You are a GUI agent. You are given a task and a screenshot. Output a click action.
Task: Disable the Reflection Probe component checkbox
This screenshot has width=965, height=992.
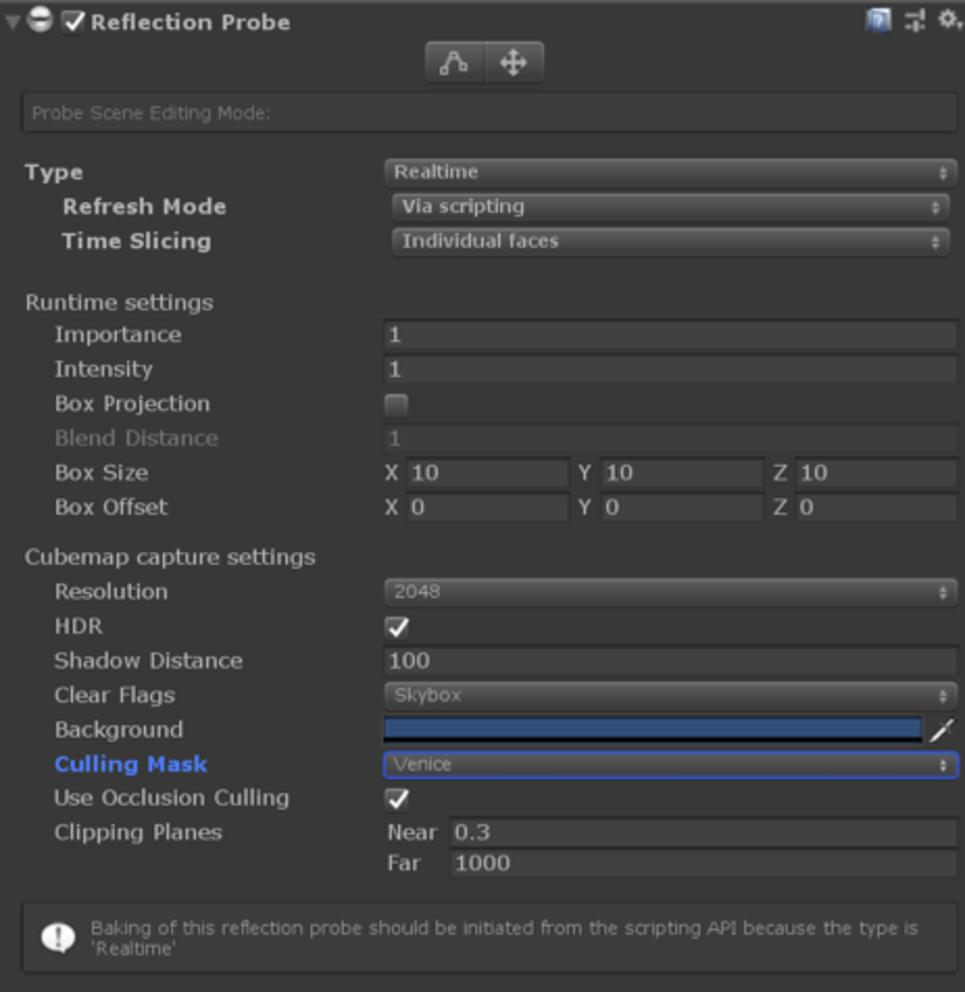pos(73,22)
